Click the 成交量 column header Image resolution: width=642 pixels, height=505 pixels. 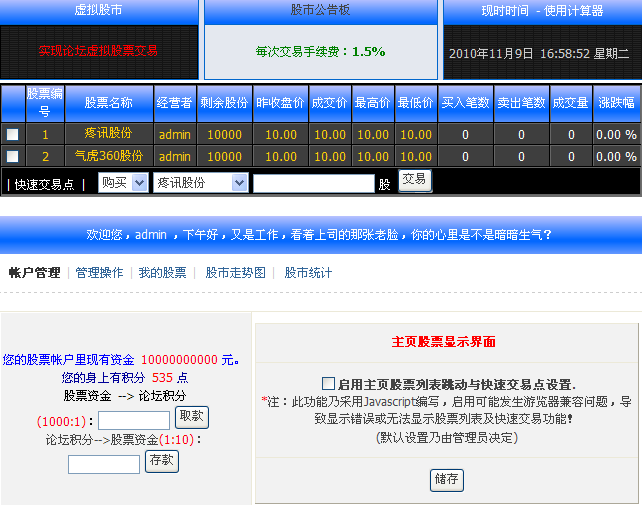[571, 103]
